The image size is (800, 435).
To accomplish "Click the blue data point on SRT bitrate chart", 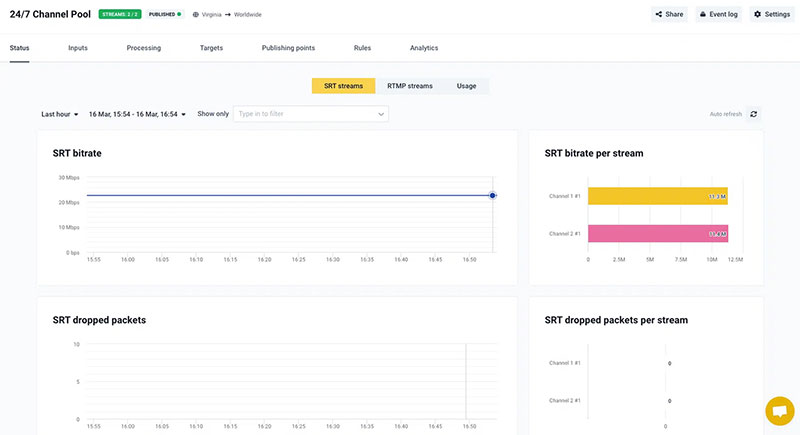I will (x=493, y=196).
